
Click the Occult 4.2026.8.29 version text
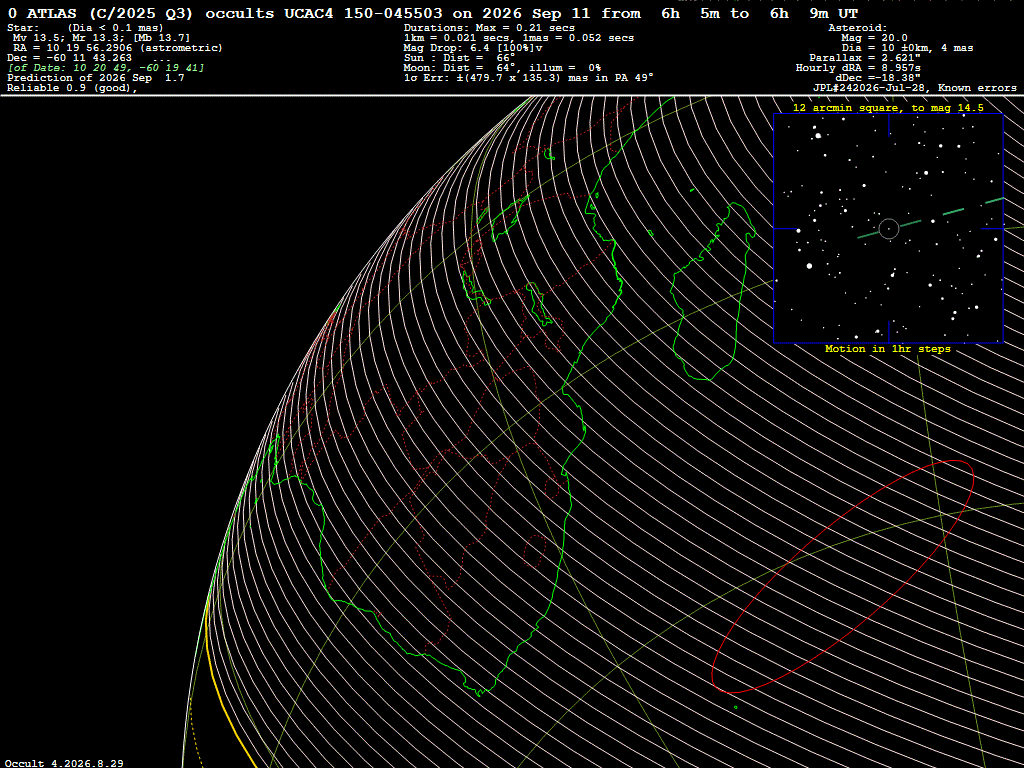click(64, 763)
